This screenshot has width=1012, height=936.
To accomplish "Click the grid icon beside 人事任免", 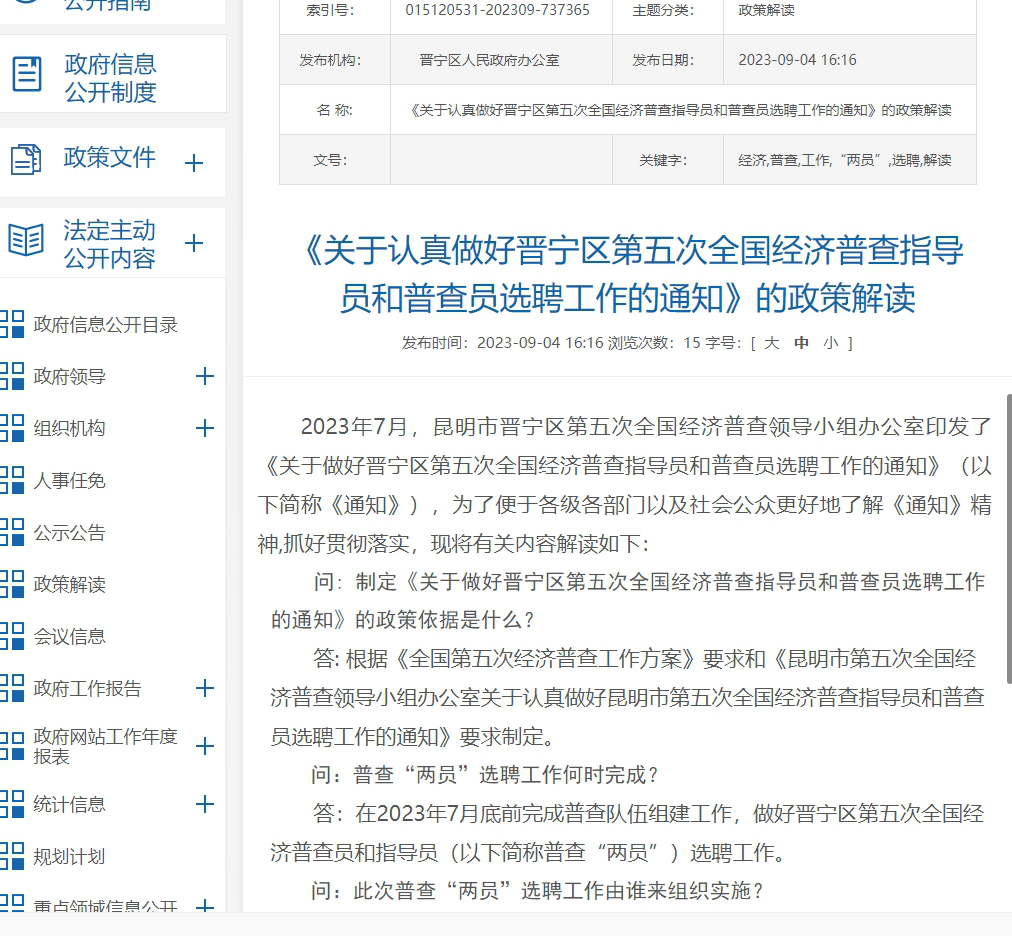I will tap(12, 480).
